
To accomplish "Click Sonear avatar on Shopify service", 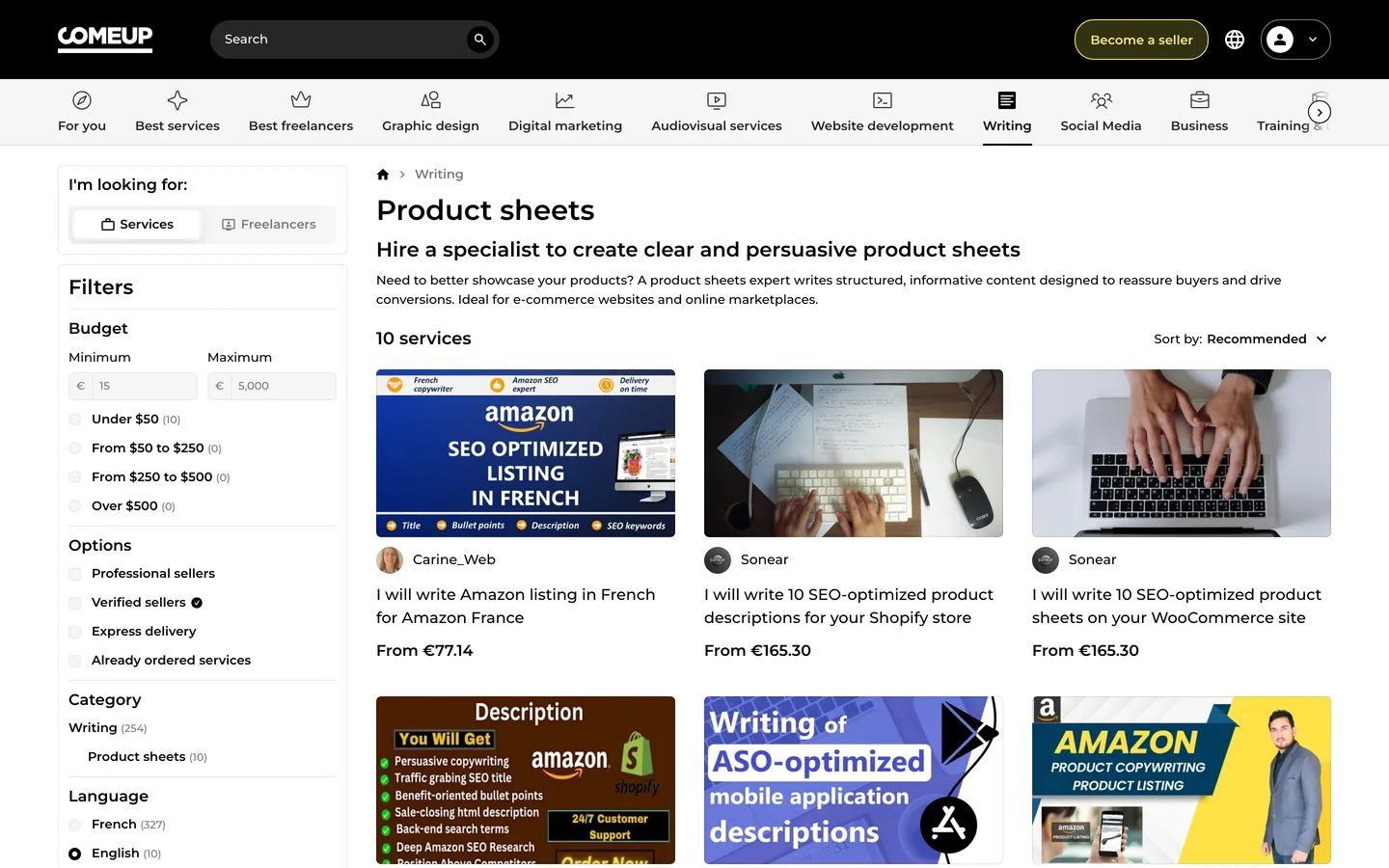I will (x=718, y=560).
